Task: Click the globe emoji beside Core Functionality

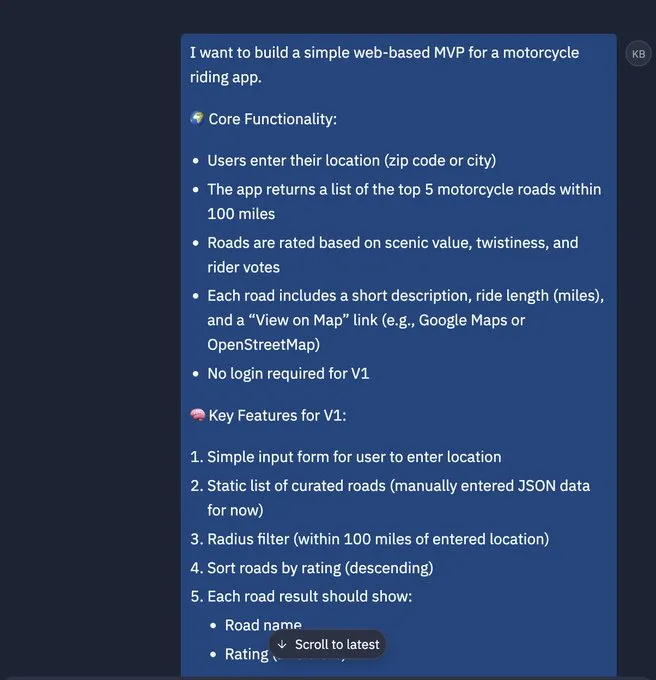Action: pos(197,118)
